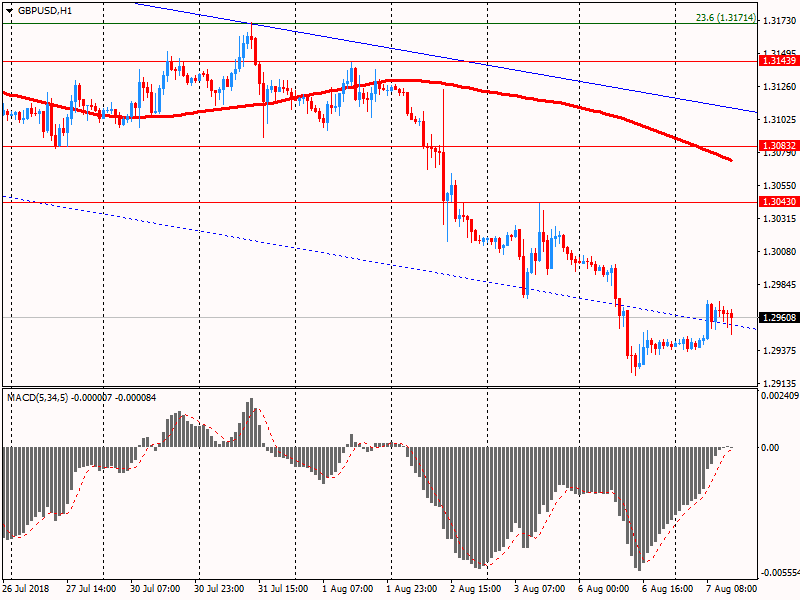Click the 0.00 level on MACD scale
800x600 pixels.
[770, 447]
